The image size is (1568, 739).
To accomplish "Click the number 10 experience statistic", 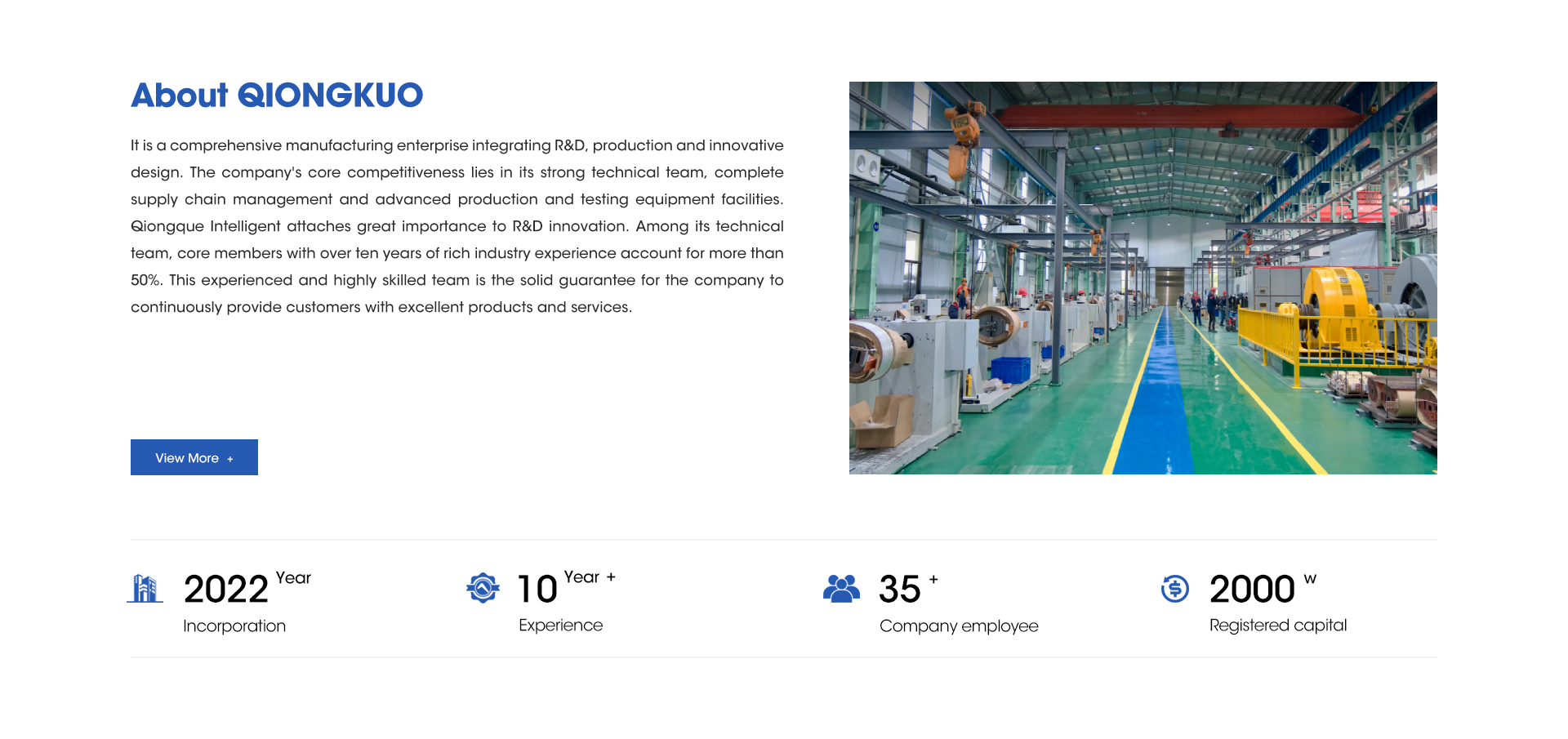I will pyautogui.click(x=537, y=590).
